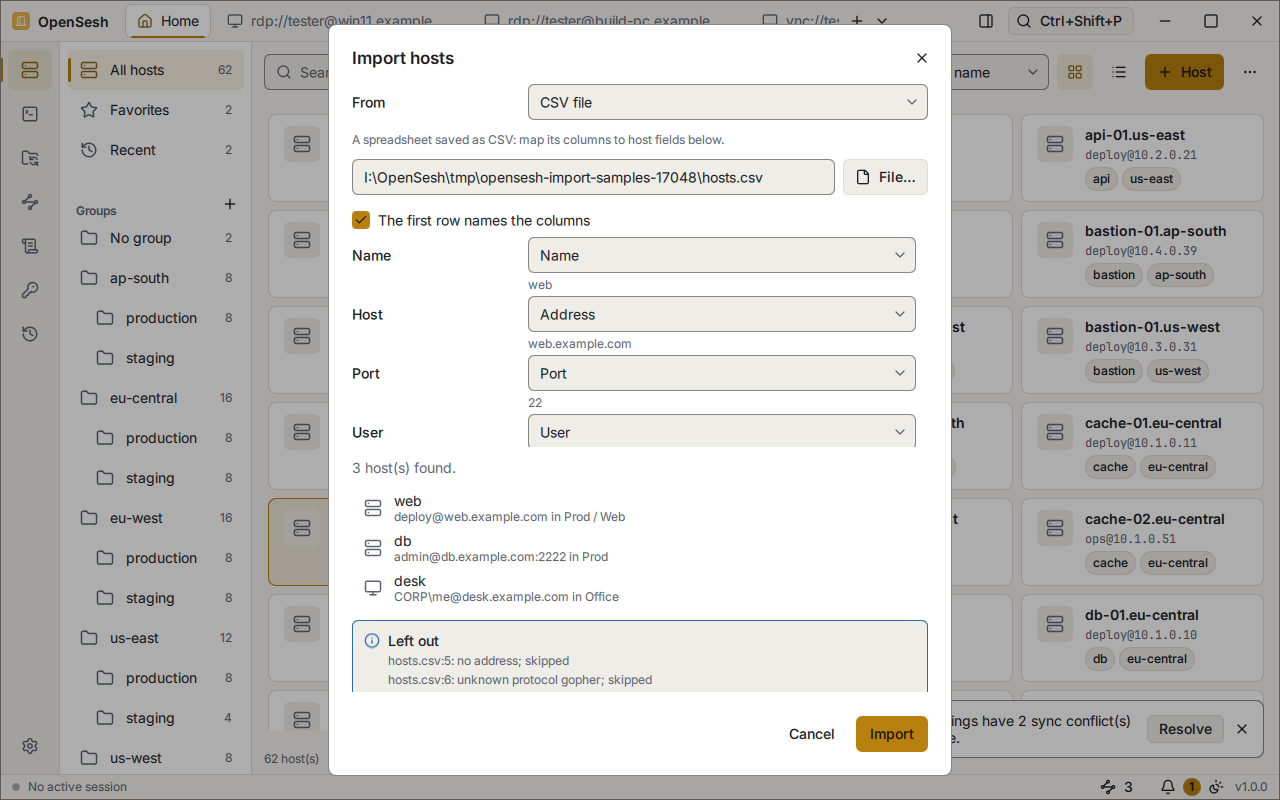The height and width of the screenshot is (800, 1280).
Task: Open the User column mapping dropdown
Action: [722, 431]
